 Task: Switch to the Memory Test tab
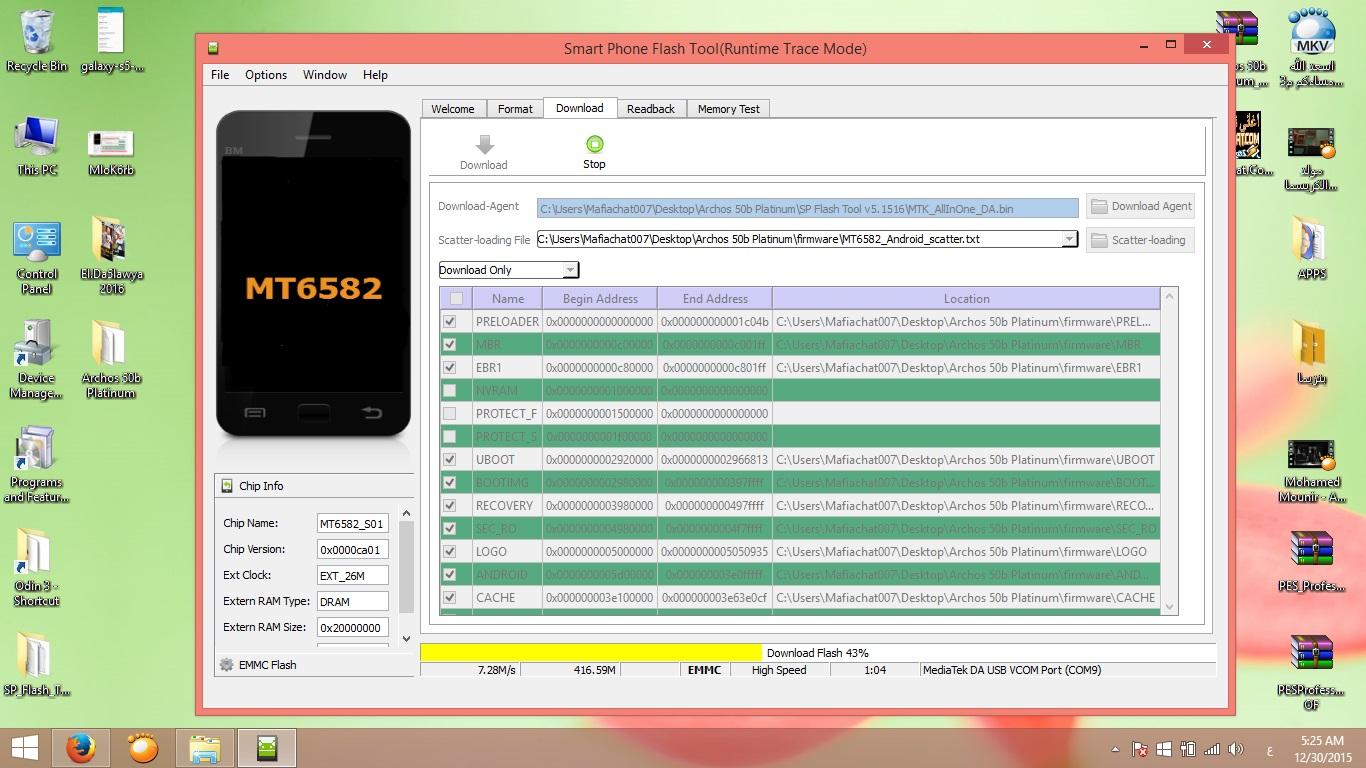coord(729,109)
